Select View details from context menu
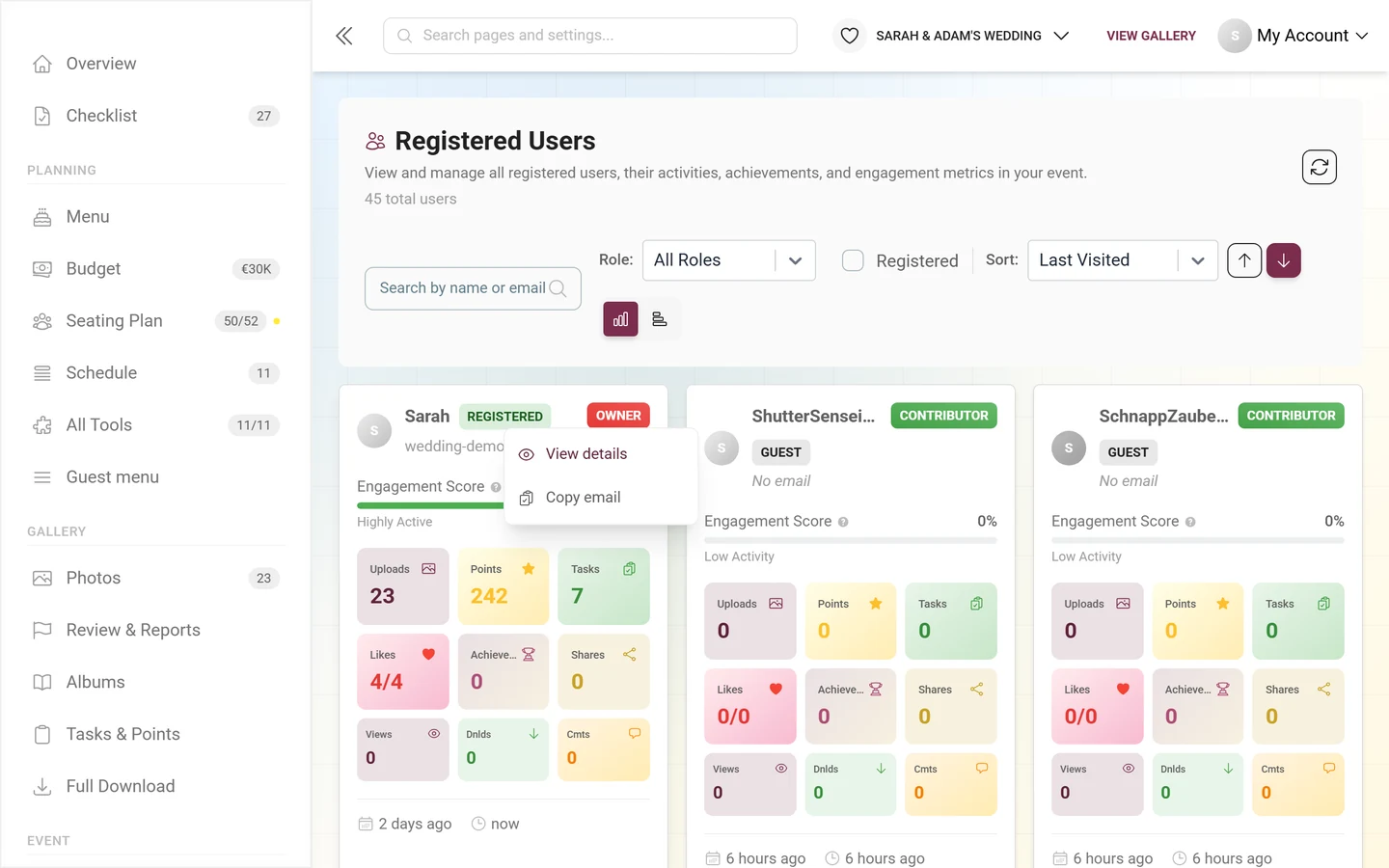1389x868 pixels. tap(600, 454)
